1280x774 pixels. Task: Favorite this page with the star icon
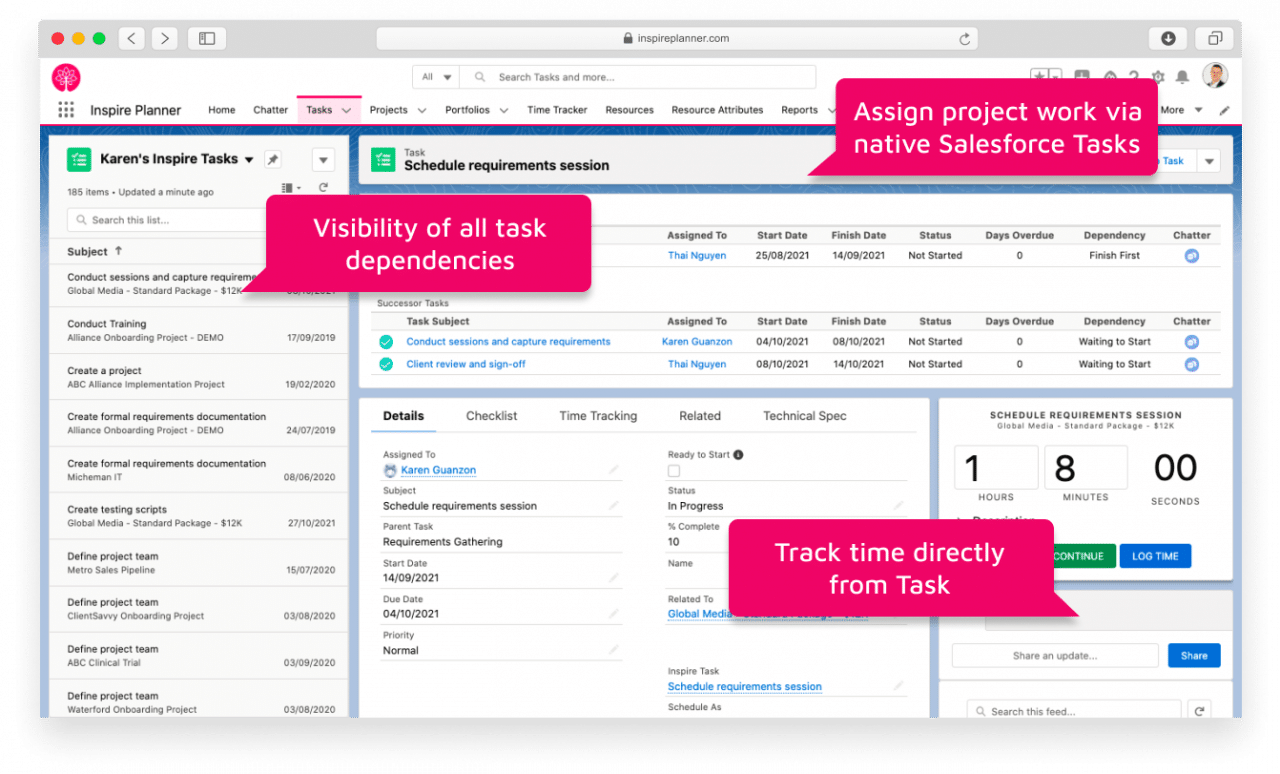click(1042, 76)
